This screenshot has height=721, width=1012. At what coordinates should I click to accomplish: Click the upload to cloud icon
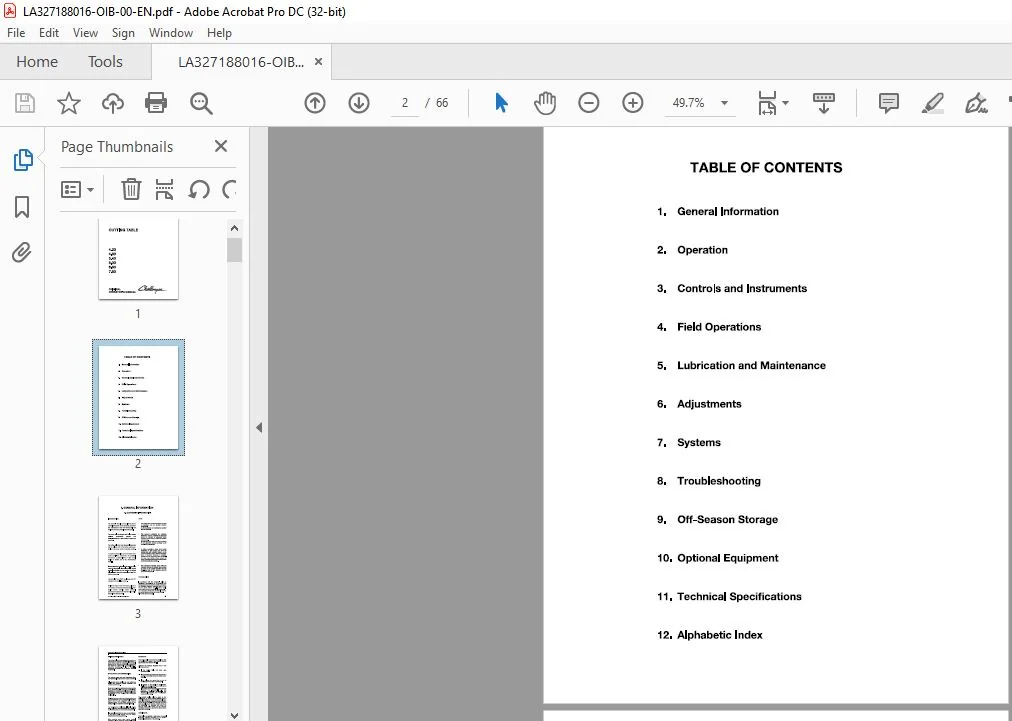coord(113,103)
